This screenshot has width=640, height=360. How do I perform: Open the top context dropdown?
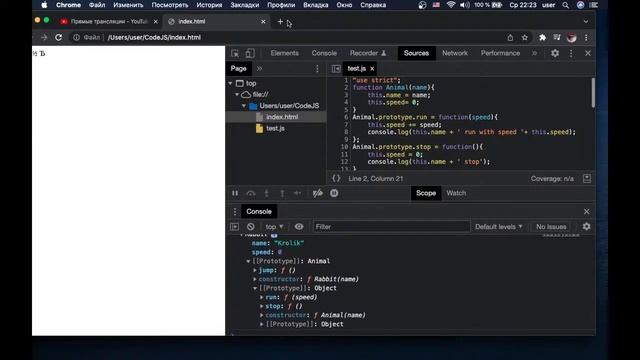click(x=274, y=227)
